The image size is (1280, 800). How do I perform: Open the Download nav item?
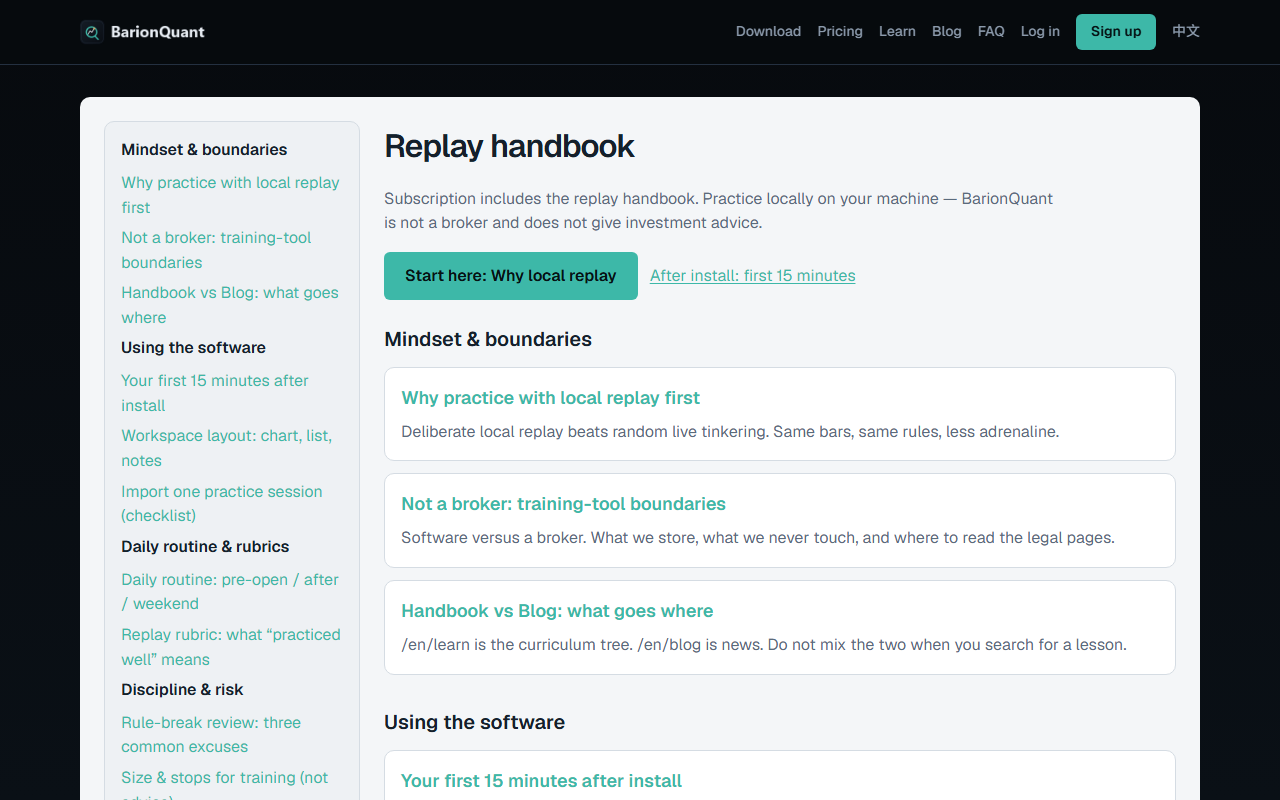pyautogui.click(x=768, y=31)
